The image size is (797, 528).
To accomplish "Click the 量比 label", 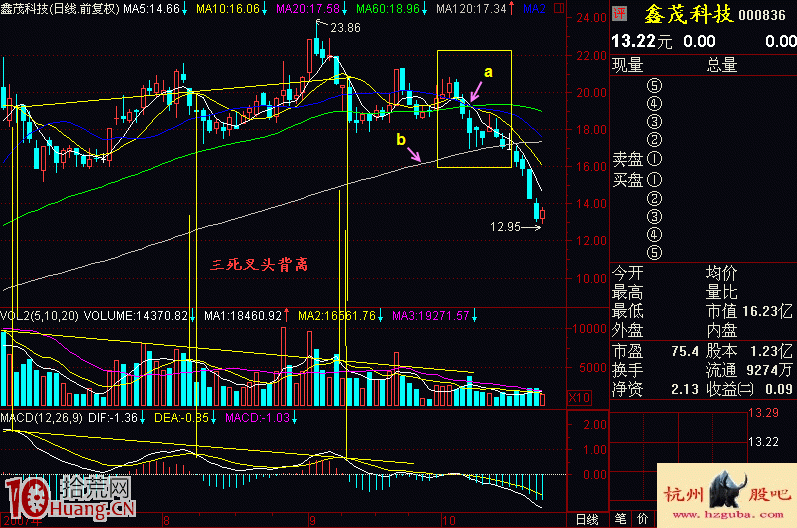I will click(721, 292).
